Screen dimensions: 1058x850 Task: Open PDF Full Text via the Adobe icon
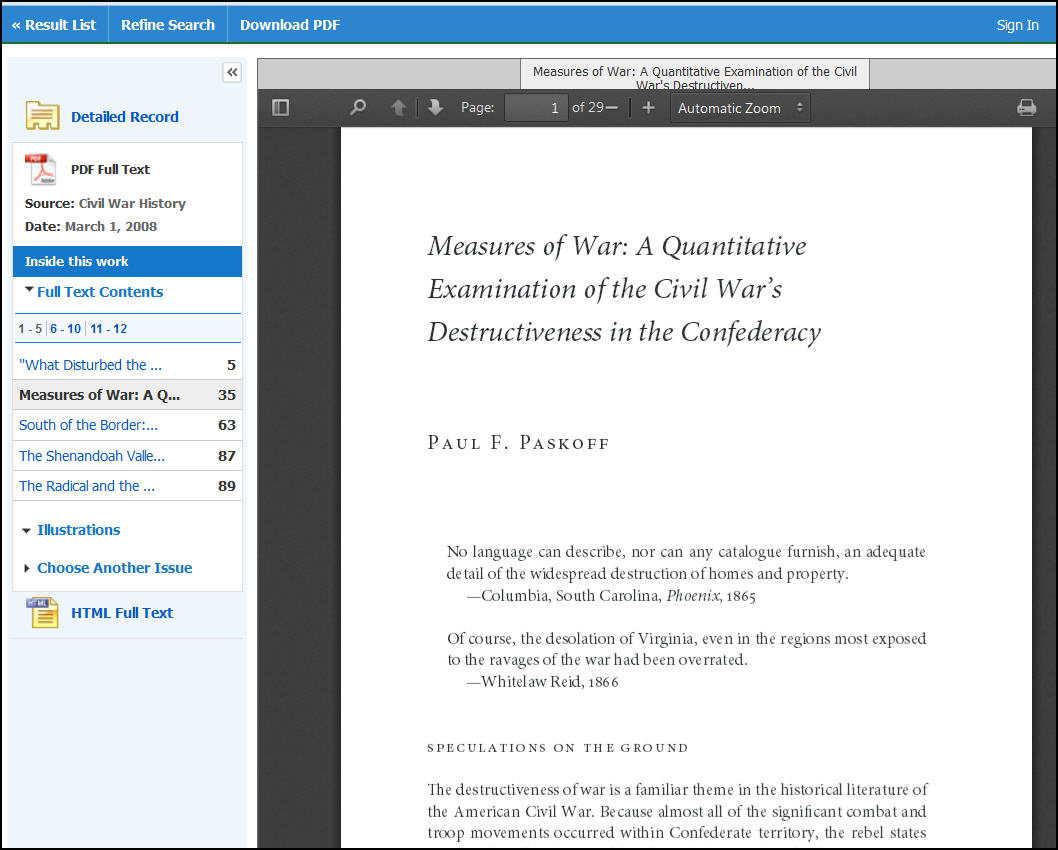coord(42,169)
